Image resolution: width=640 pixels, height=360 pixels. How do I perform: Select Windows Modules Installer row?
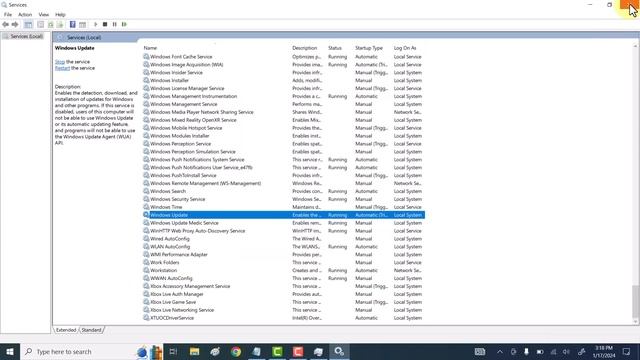point(284,136)
